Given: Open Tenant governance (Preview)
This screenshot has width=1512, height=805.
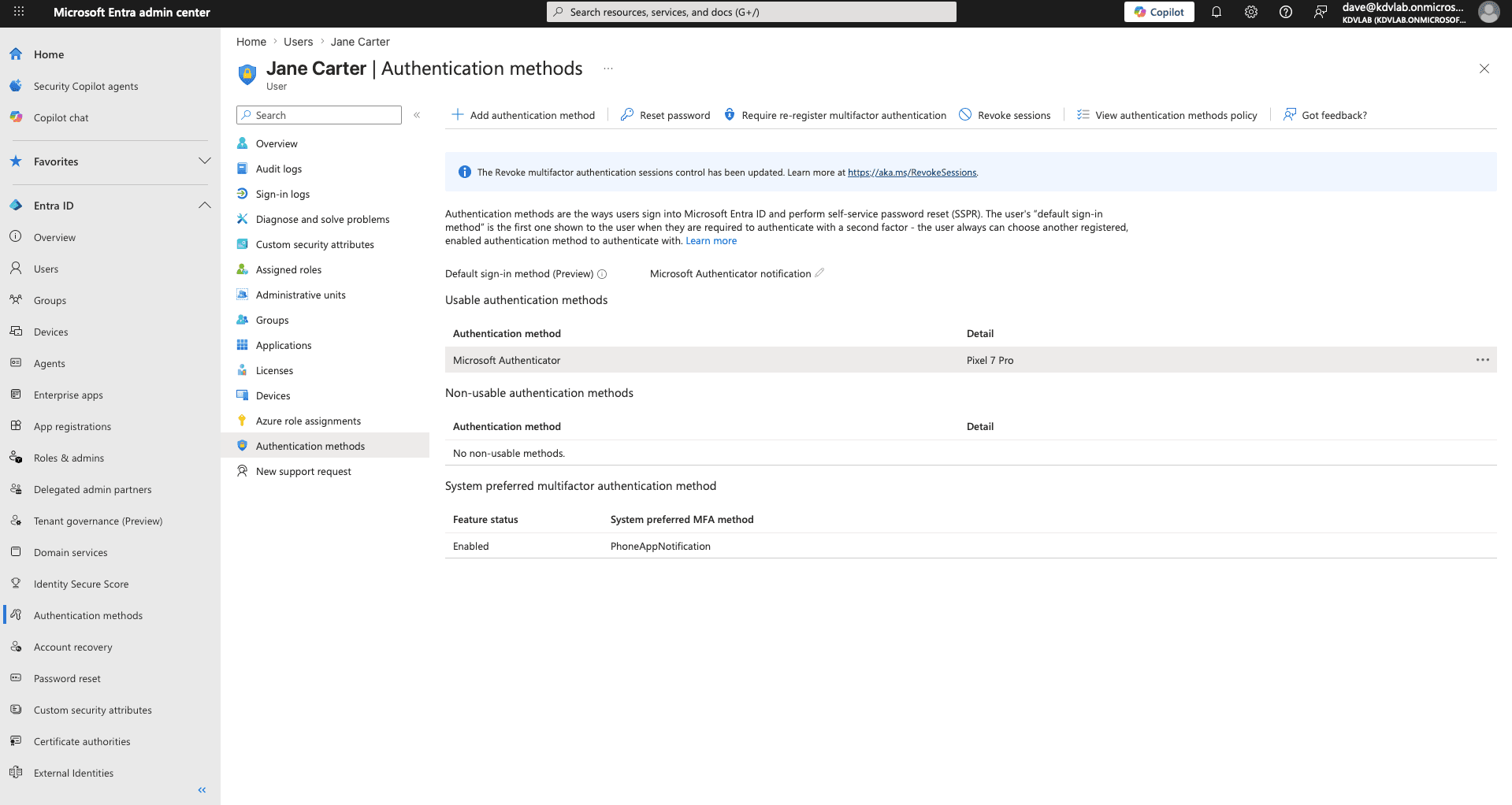Looking at the screenshot, I should (x=98, y=521).
